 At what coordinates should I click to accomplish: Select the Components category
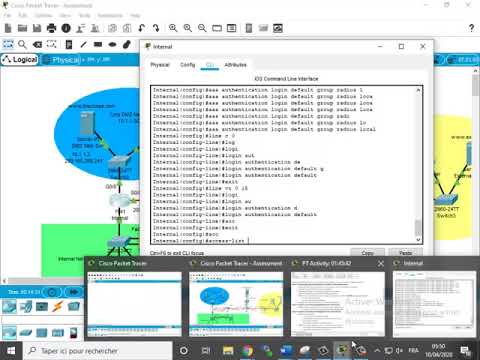[x=42, y=306]
